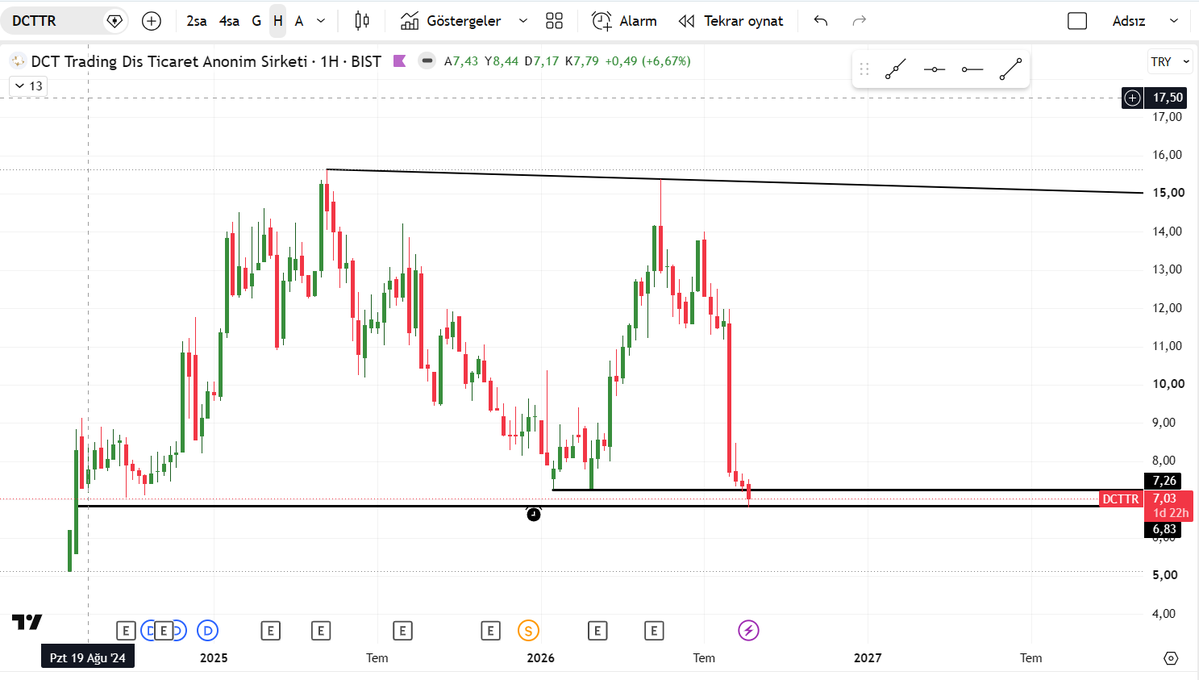
Task: Open the candlestick chart type selector
Action: [x=362, y=21]
